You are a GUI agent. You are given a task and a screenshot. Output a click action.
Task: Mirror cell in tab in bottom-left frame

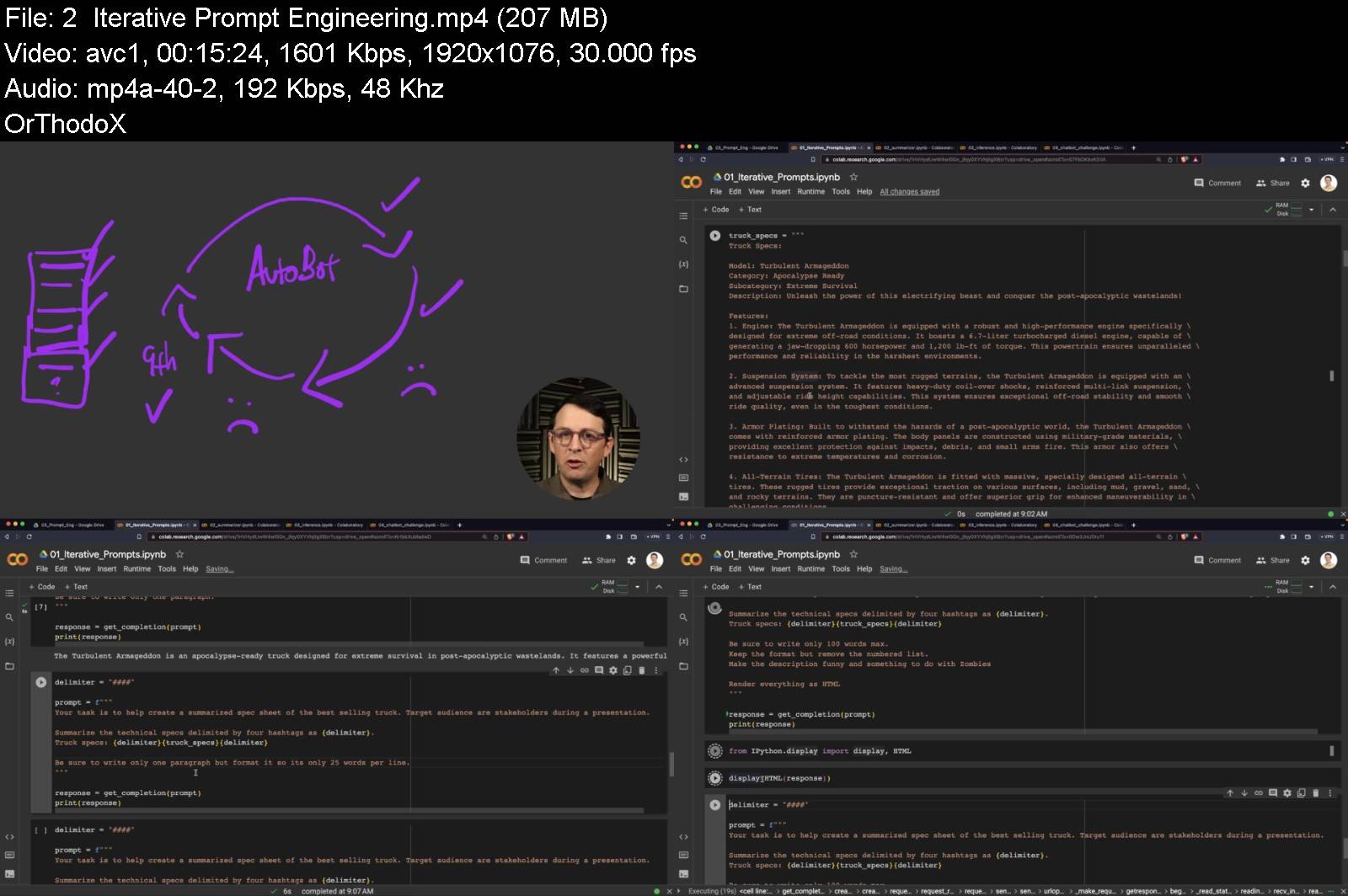click(628, 670)
